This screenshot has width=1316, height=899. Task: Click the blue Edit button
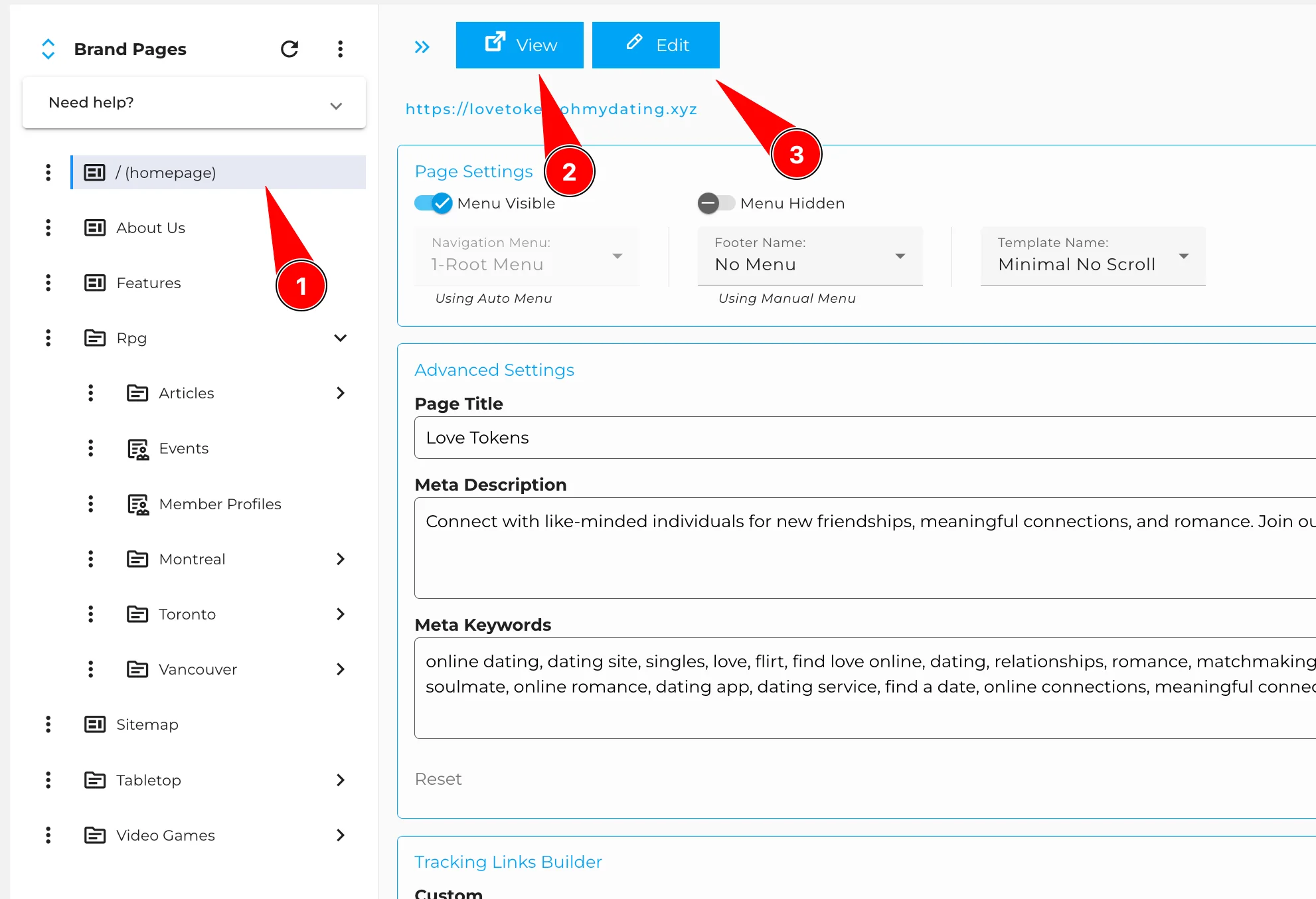pos(655,45)
